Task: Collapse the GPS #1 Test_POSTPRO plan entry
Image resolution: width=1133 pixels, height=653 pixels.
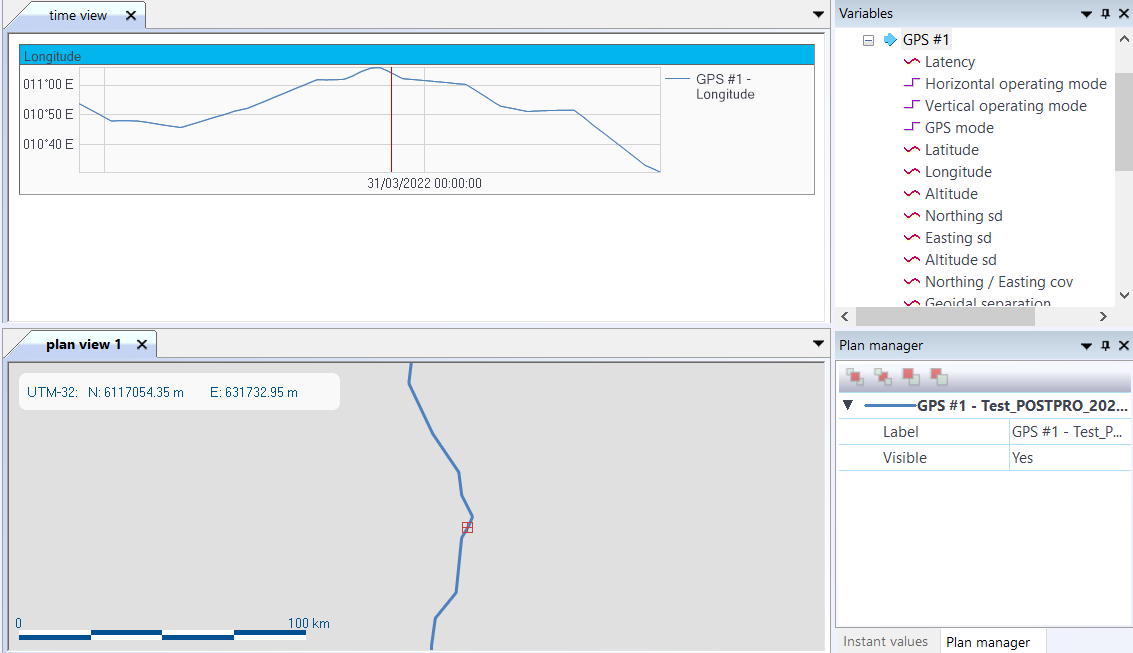Action: pos(848,406)
